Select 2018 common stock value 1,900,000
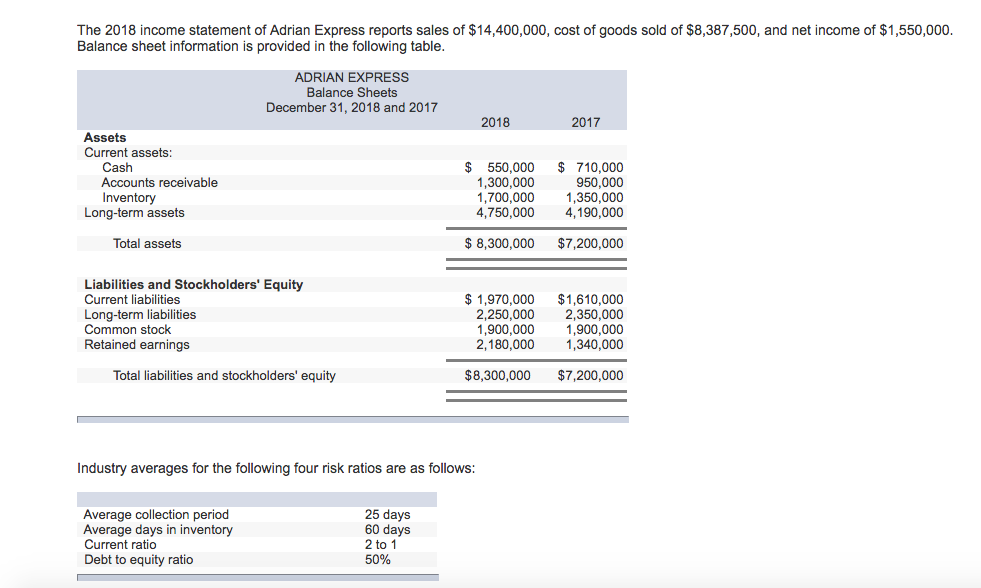This screenshot has width=981, height=588. coord(506,330)
